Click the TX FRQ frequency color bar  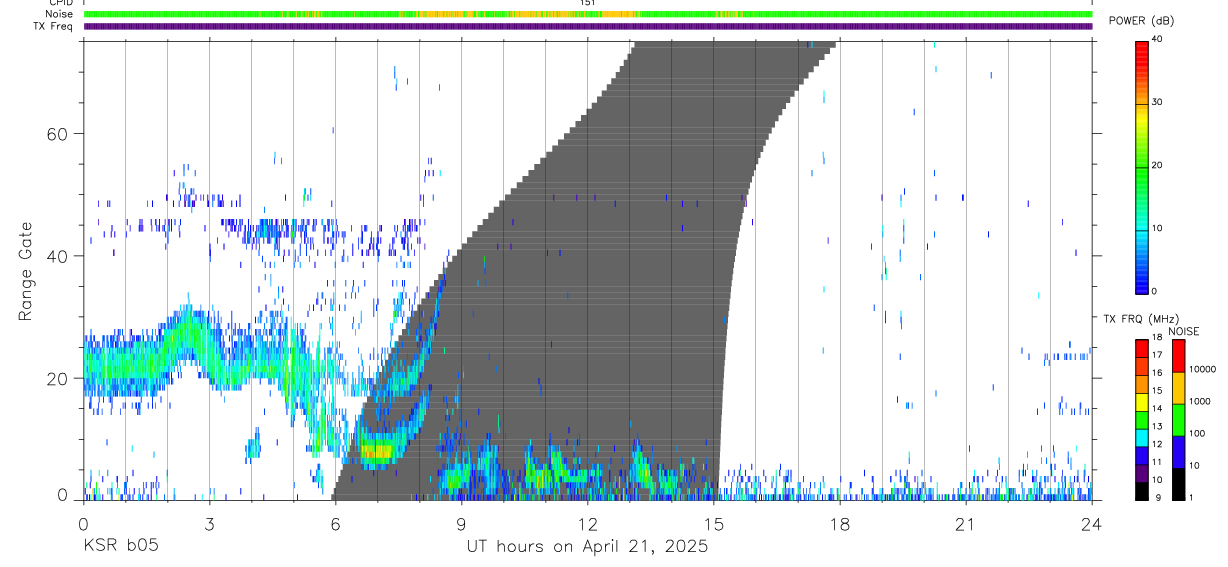tap(1142, 418)
